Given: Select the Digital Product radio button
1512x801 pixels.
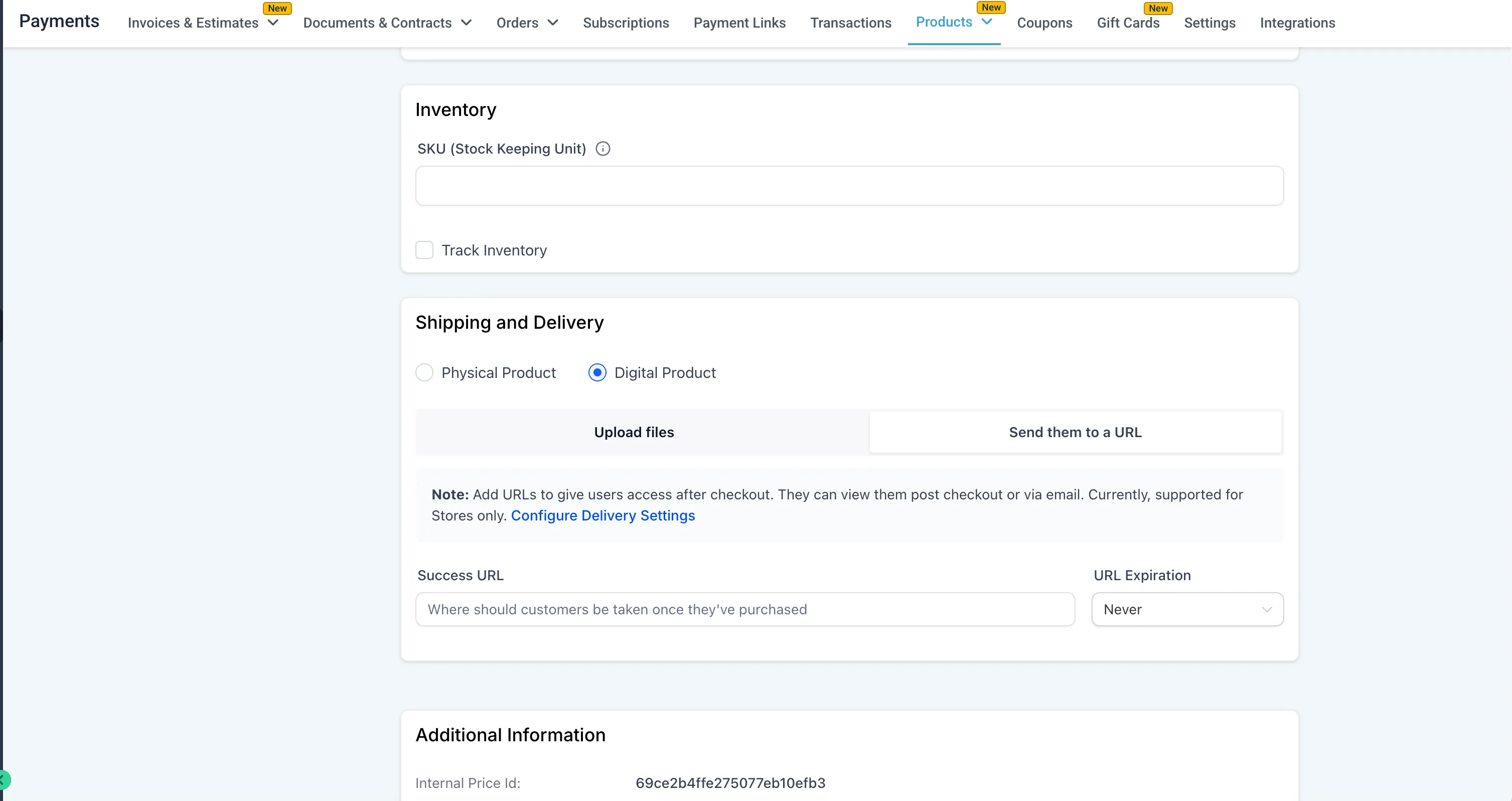Looking at the screenshot, I should click(597, 372).
